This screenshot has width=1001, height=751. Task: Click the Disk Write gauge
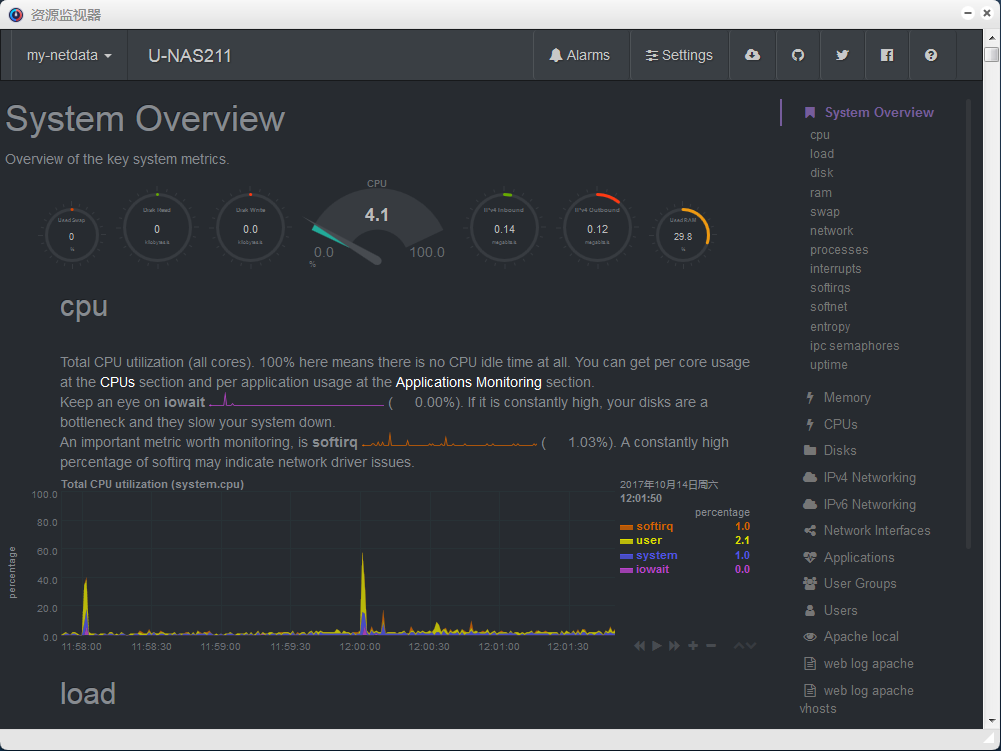coord(250,228)
